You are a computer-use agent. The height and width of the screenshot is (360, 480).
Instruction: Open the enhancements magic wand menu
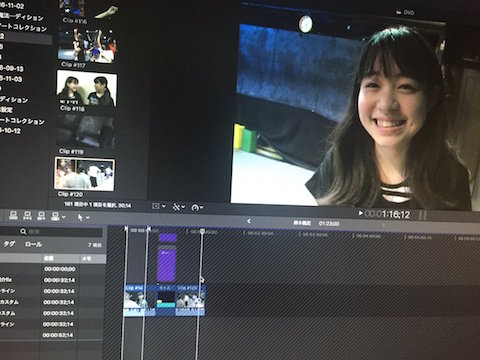179,207
